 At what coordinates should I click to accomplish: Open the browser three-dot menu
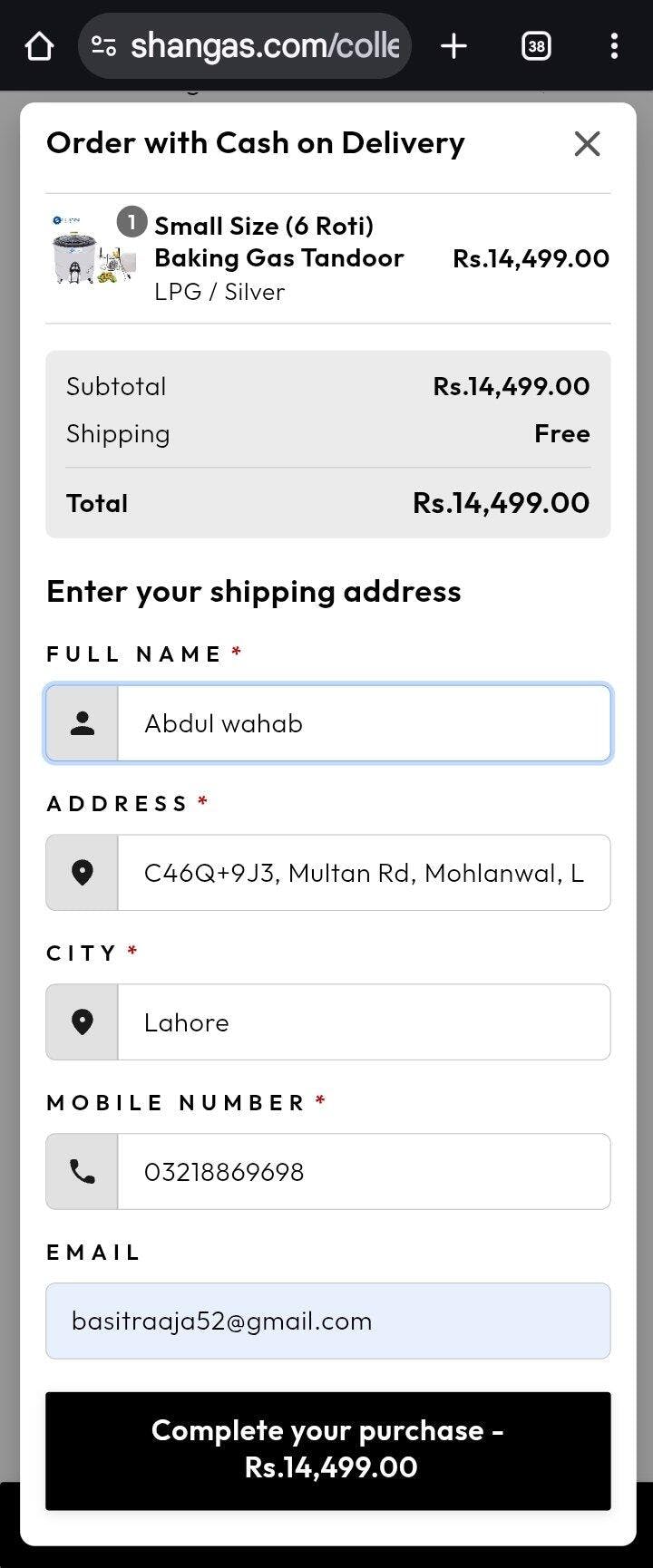614,46
